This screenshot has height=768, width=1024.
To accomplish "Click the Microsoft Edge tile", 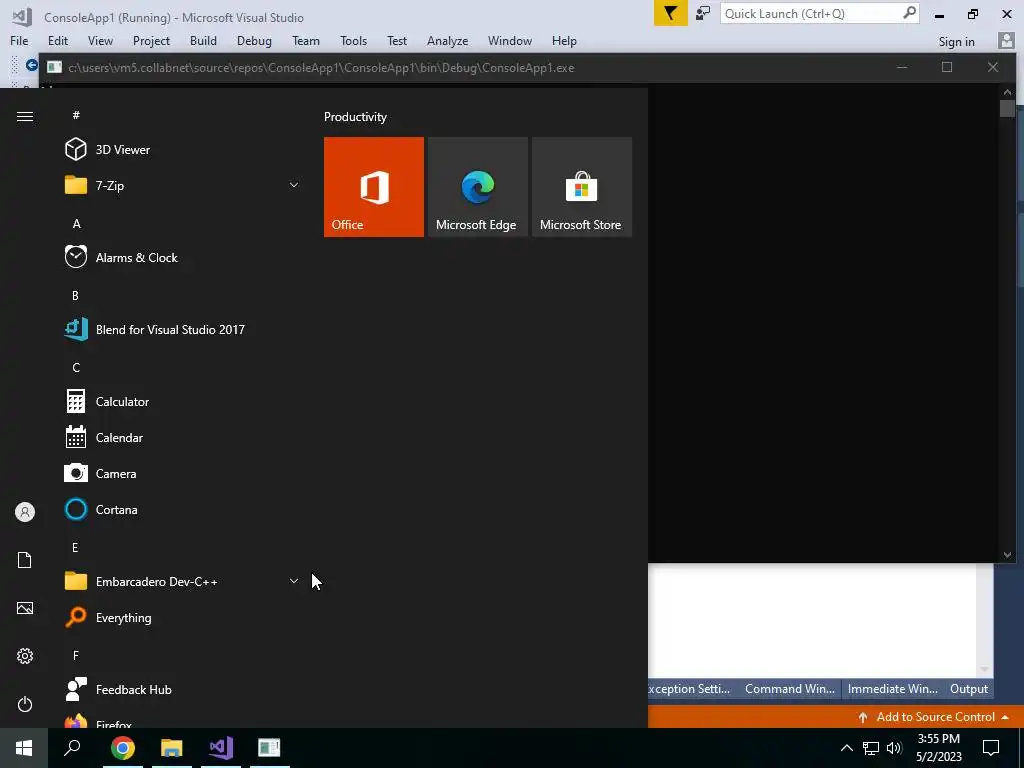I will pos(477,187).
